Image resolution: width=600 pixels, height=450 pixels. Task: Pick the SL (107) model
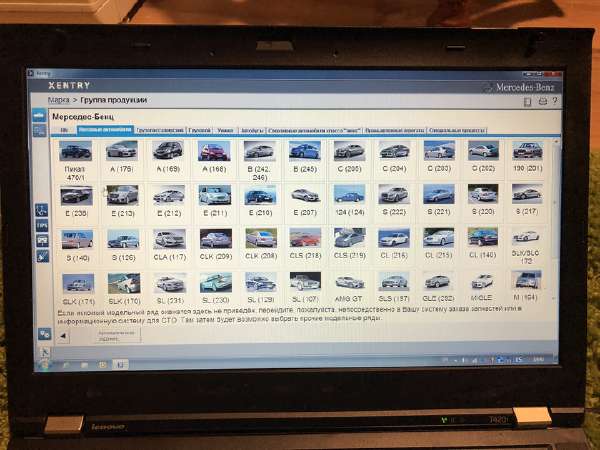pyautogui.click(x=305, y=287)
